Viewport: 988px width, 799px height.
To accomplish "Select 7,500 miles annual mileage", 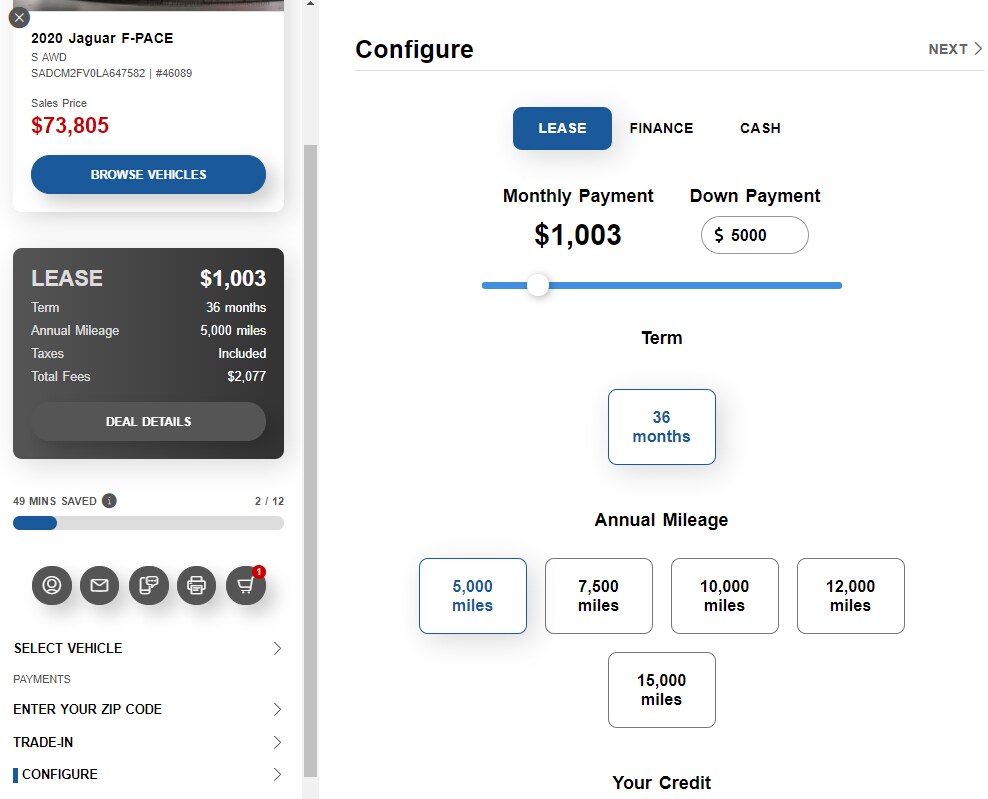I will pyautogui.click(x=599, y=595).
